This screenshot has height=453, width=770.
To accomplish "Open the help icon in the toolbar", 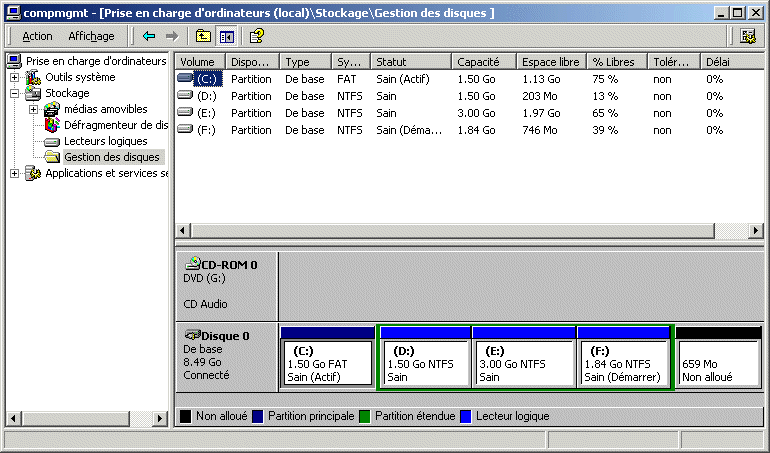I will [x=256, y=36].
